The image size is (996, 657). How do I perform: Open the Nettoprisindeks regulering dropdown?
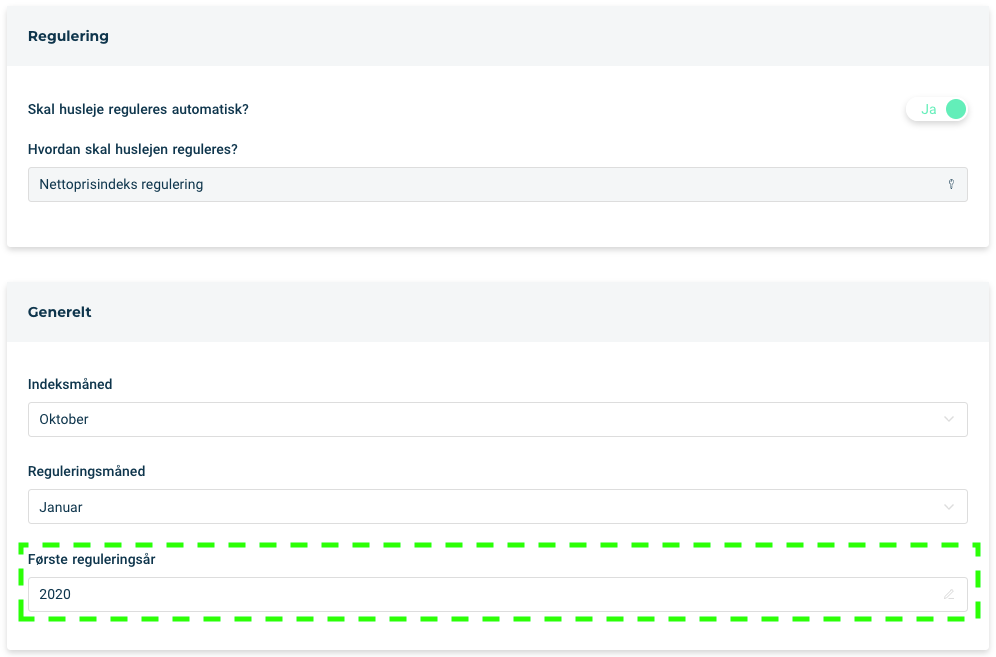[x=497, y=184]
